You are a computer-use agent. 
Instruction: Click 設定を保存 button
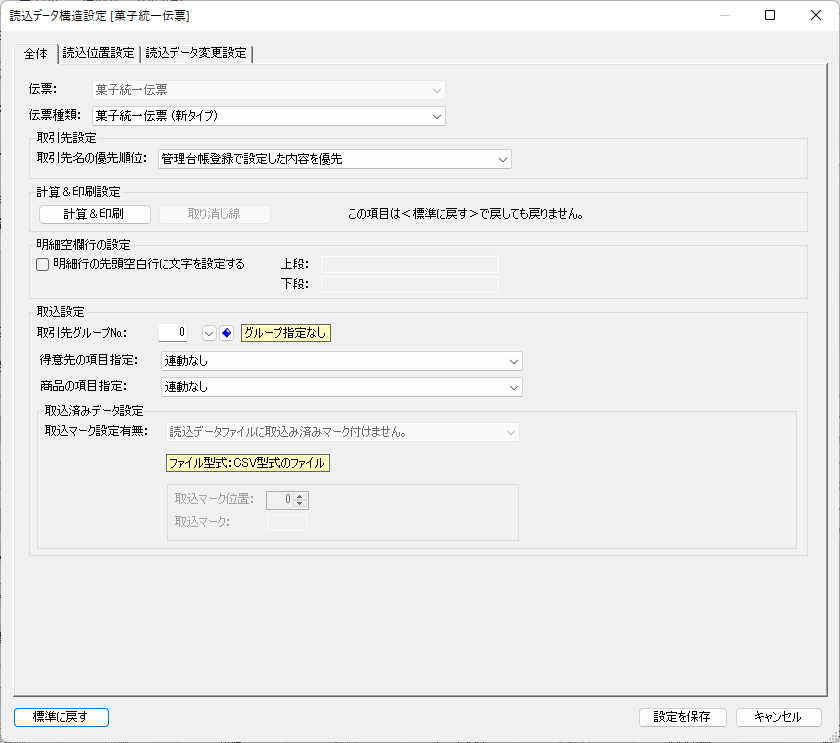682,717
